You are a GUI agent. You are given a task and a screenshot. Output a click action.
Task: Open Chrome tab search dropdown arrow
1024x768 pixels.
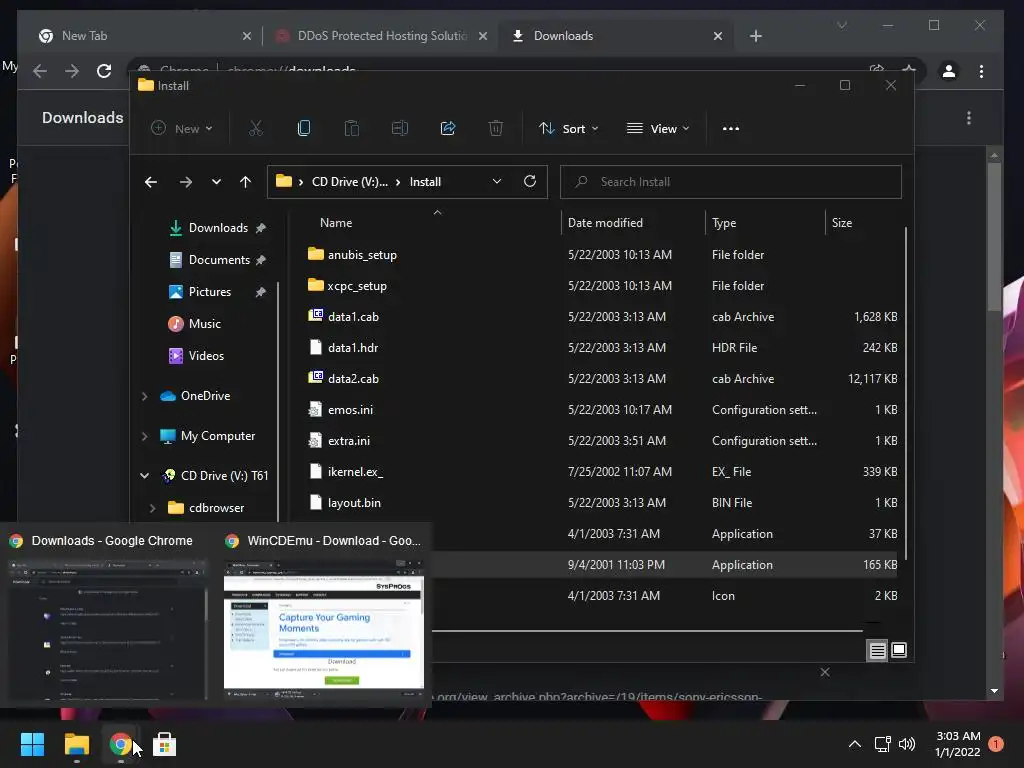pyautogui.click(x=842, y=25)
